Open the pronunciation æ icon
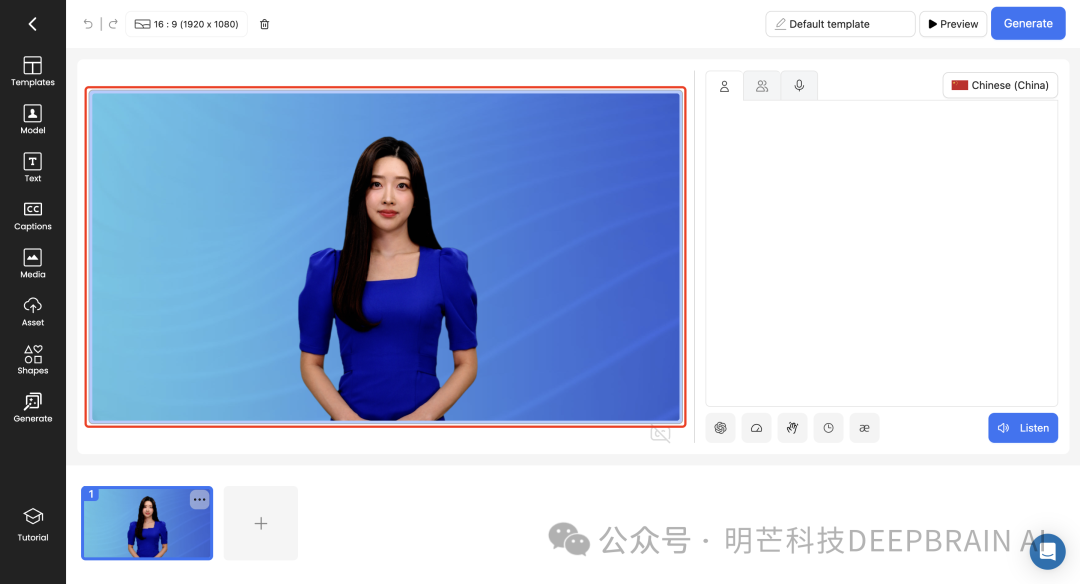The width and height of the screenshot is (1080, 584). pyautogui.click(x=864, y=428)
